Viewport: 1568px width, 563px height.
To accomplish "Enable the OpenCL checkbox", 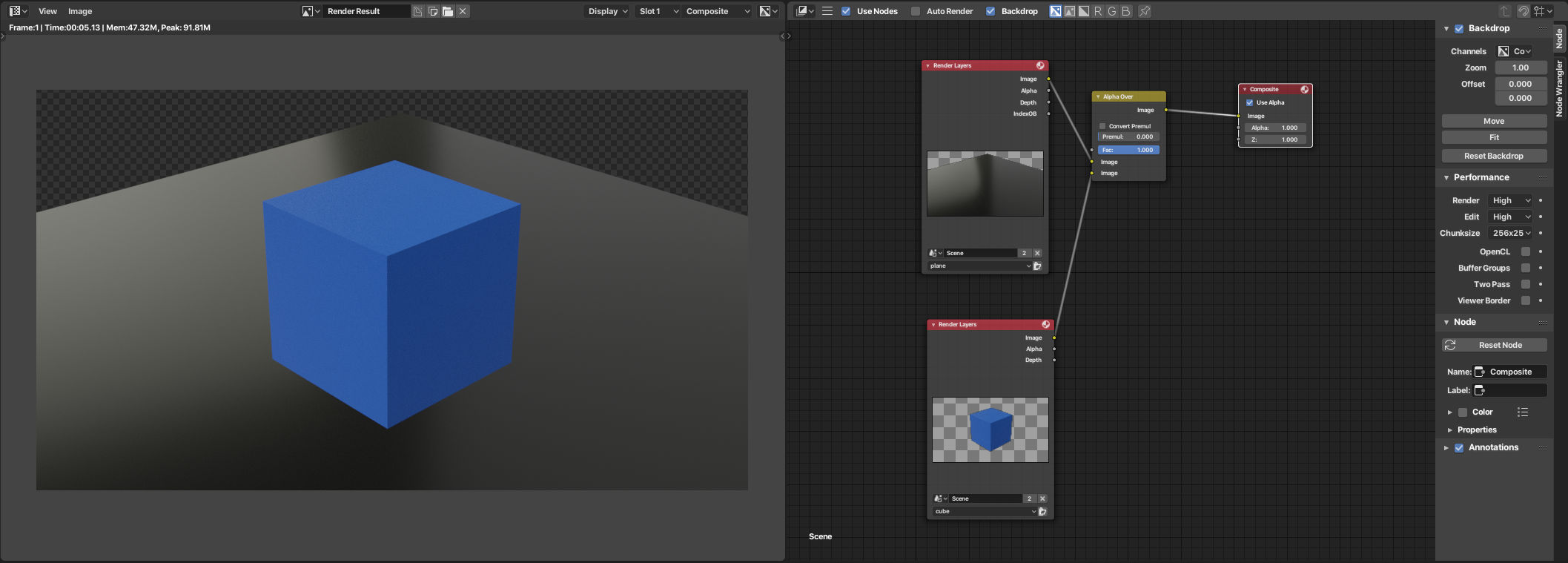I will click(x=1526, y=251).
